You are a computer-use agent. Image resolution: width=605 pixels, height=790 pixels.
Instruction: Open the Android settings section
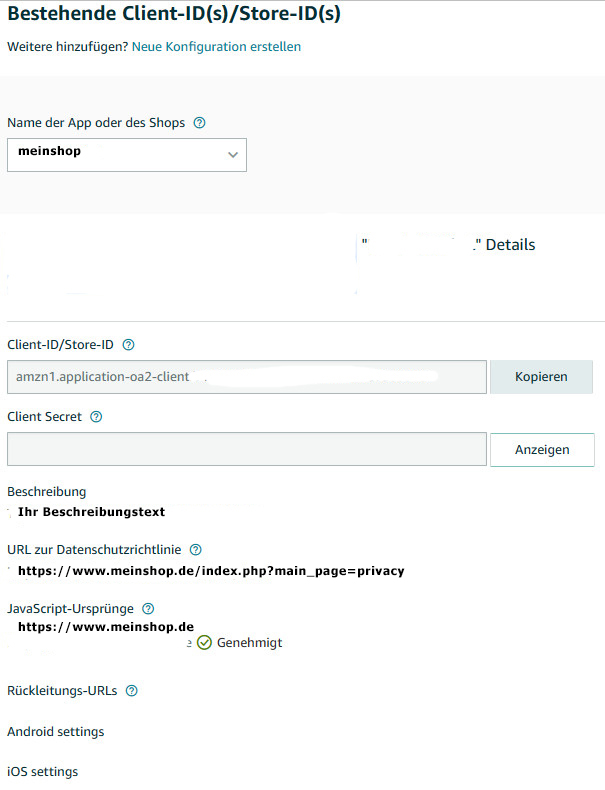55,732
